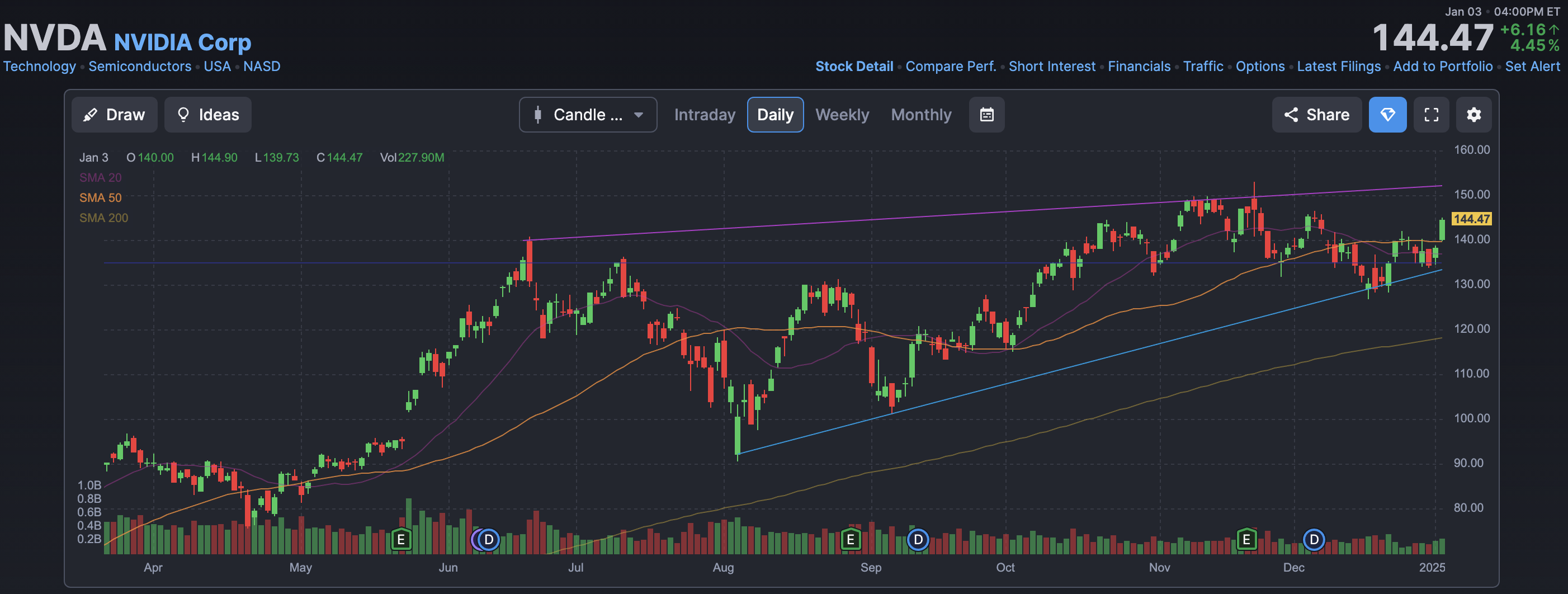Click the dividend D marker in December
Viewport: 1568px width, 594px height.
(1314, 539)
